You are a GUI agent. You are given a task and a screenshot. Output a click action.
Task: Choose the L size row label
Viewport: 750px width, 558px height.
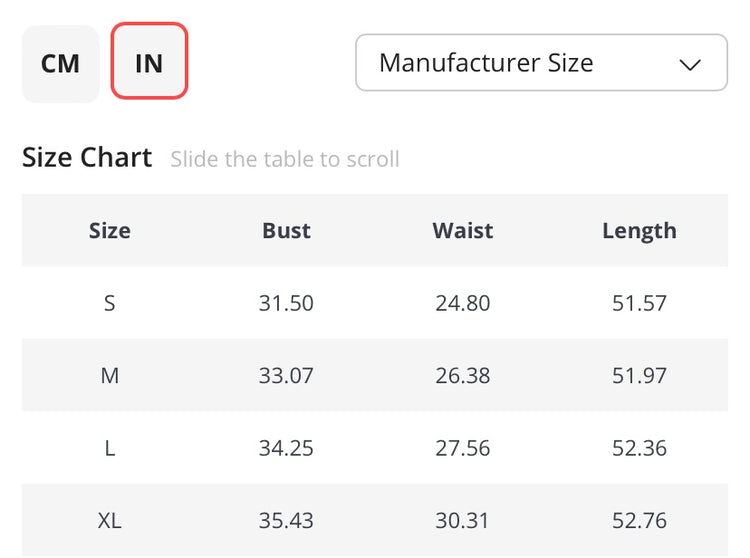tap(110, 448)
